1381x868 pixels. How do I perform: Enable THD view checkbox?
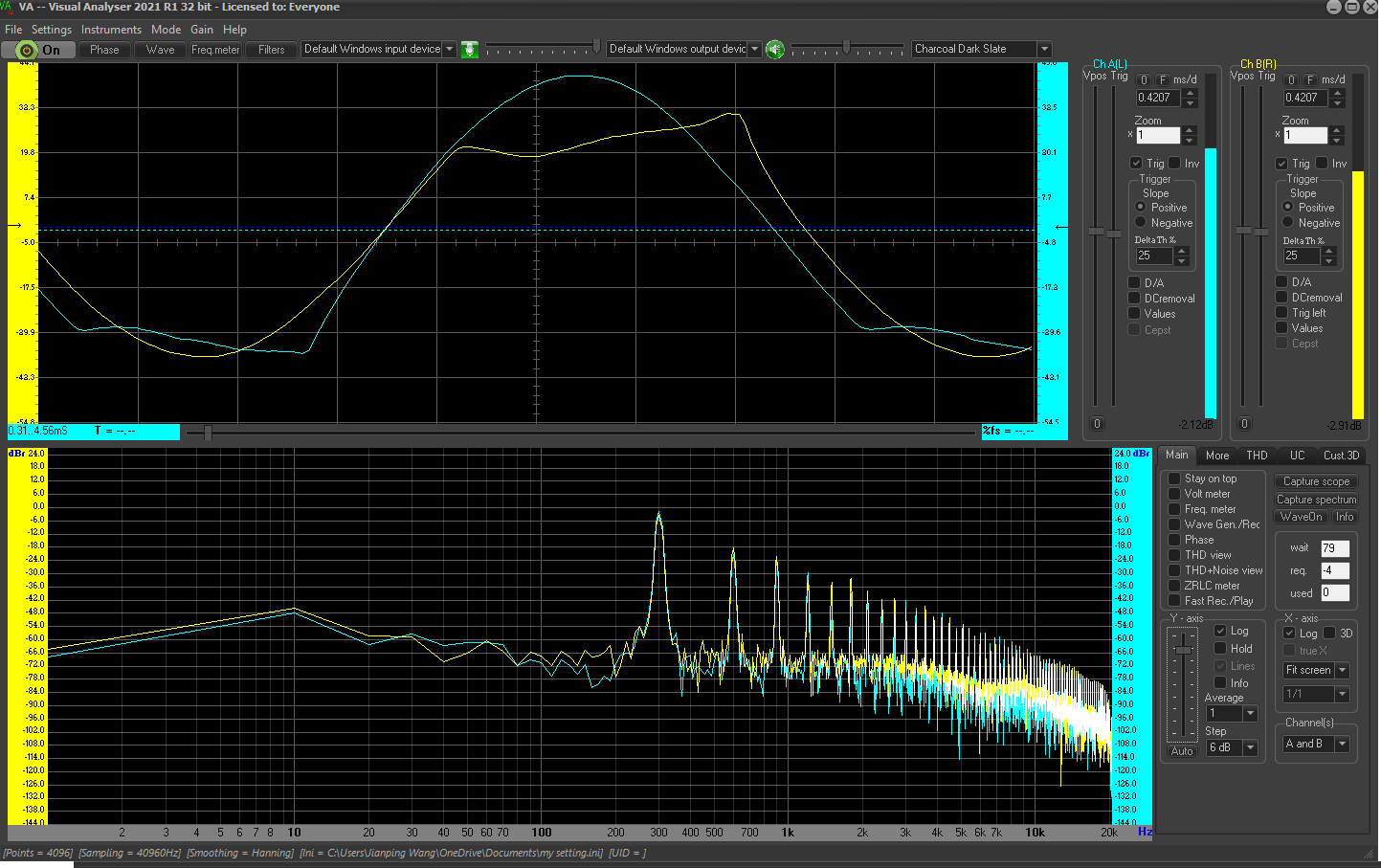point(1174,555)
